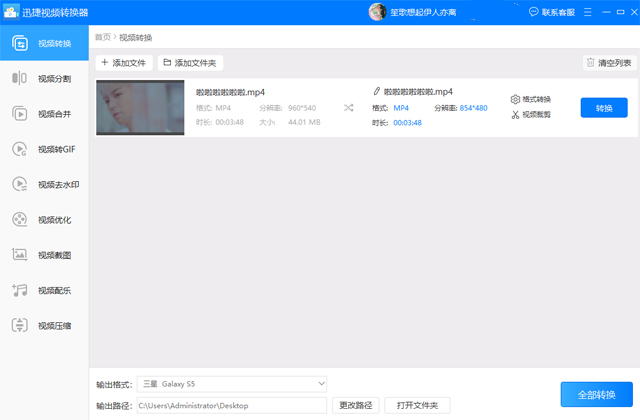Open the 视频转换 sidebar icon
The width and height of the screenshot is (640, 420).
click(x=20, y=43)
